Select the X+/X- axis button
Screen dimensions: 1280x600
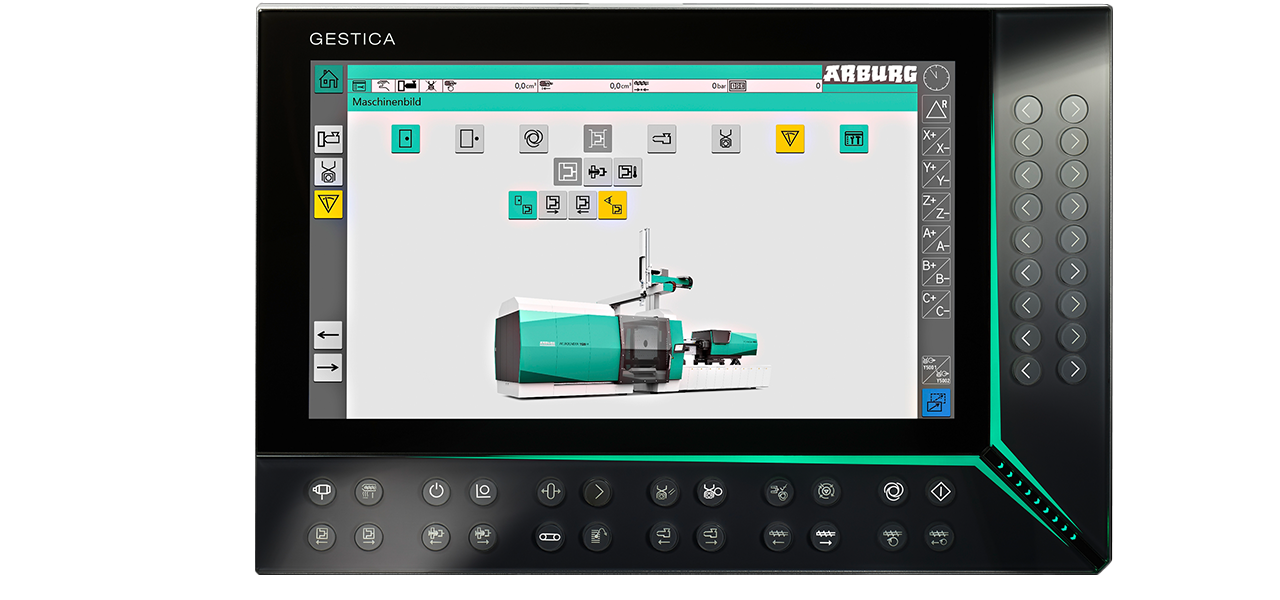pos(936,141)
